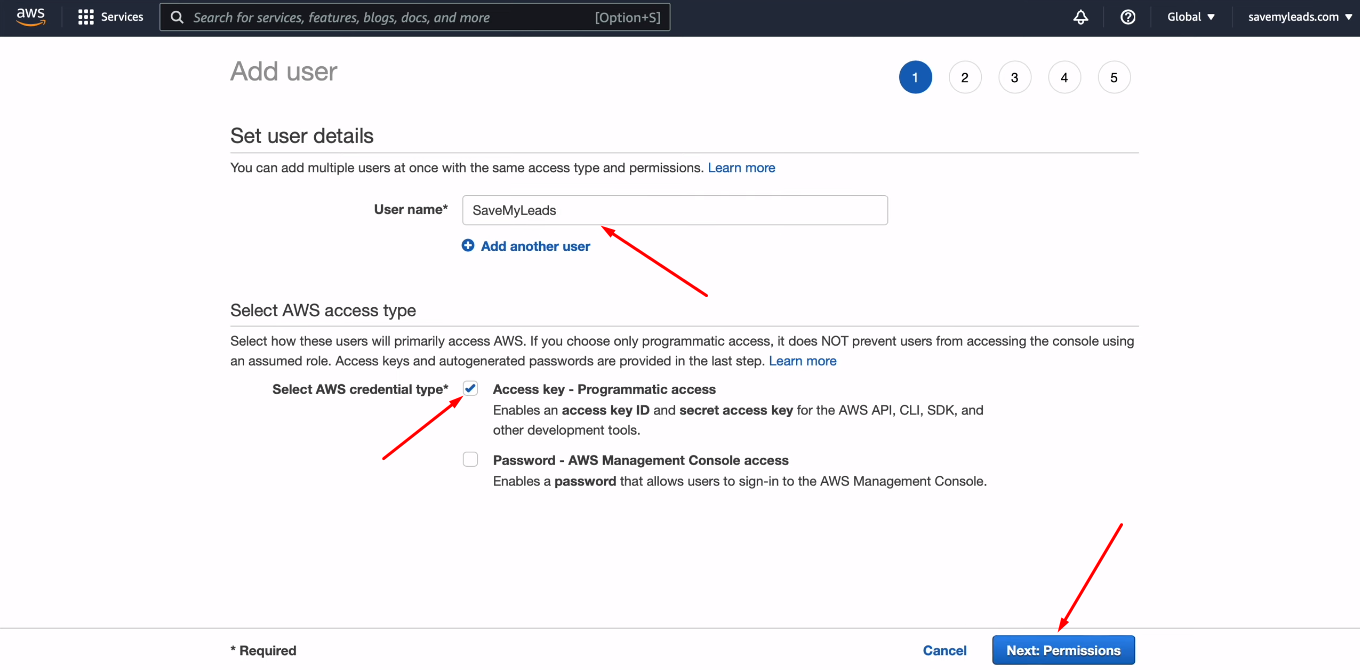The image size is (1360, 670).
Task: Click the Required footnote text
Action: tap(263, 651)
